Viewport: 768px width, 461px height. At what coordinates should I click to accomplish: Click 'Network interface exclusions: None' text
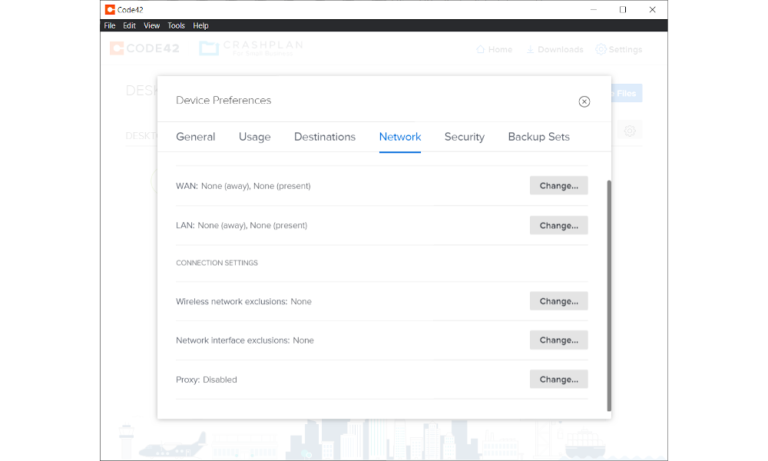pos(244,340)
